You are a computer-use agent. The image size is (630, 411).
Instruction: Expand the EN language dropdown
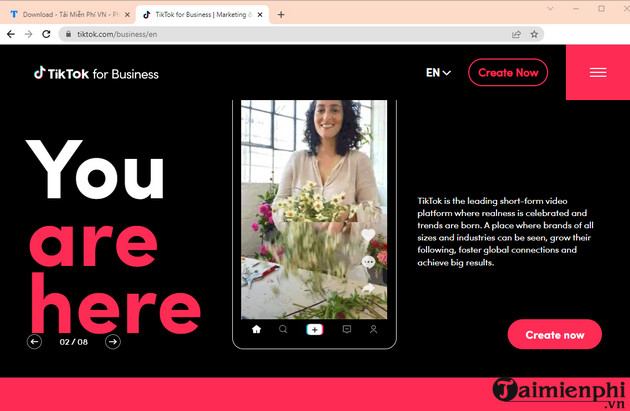(x=438, y=73)
